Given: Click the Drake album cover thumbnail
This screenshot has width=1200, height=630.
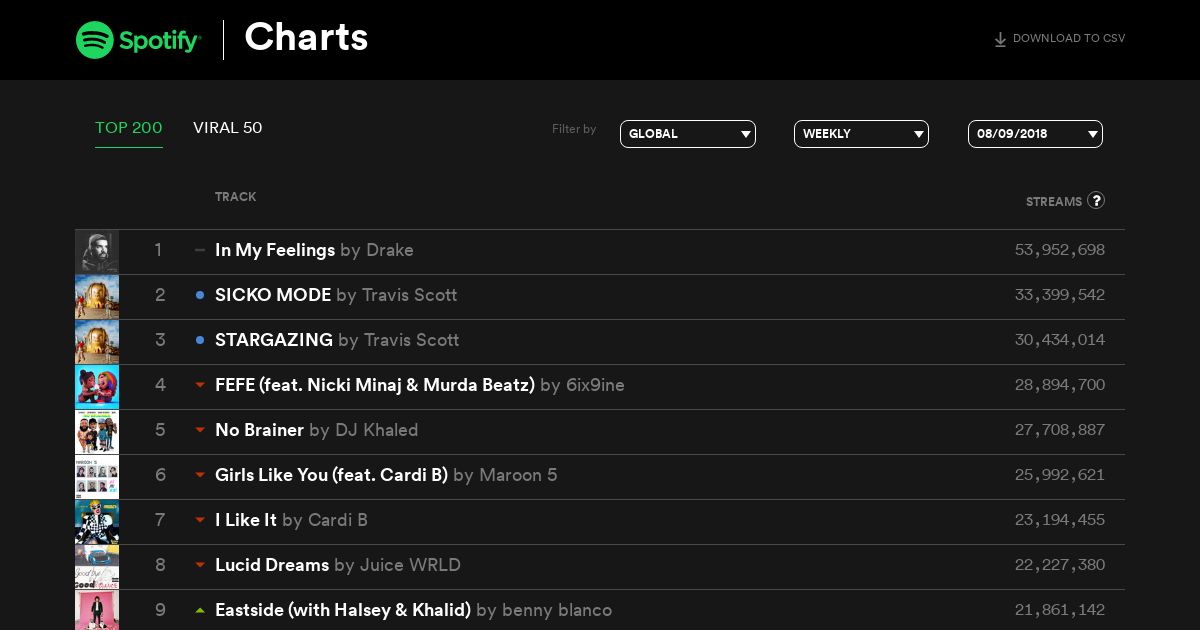Looking at the screenshot, I should [97, 252].
